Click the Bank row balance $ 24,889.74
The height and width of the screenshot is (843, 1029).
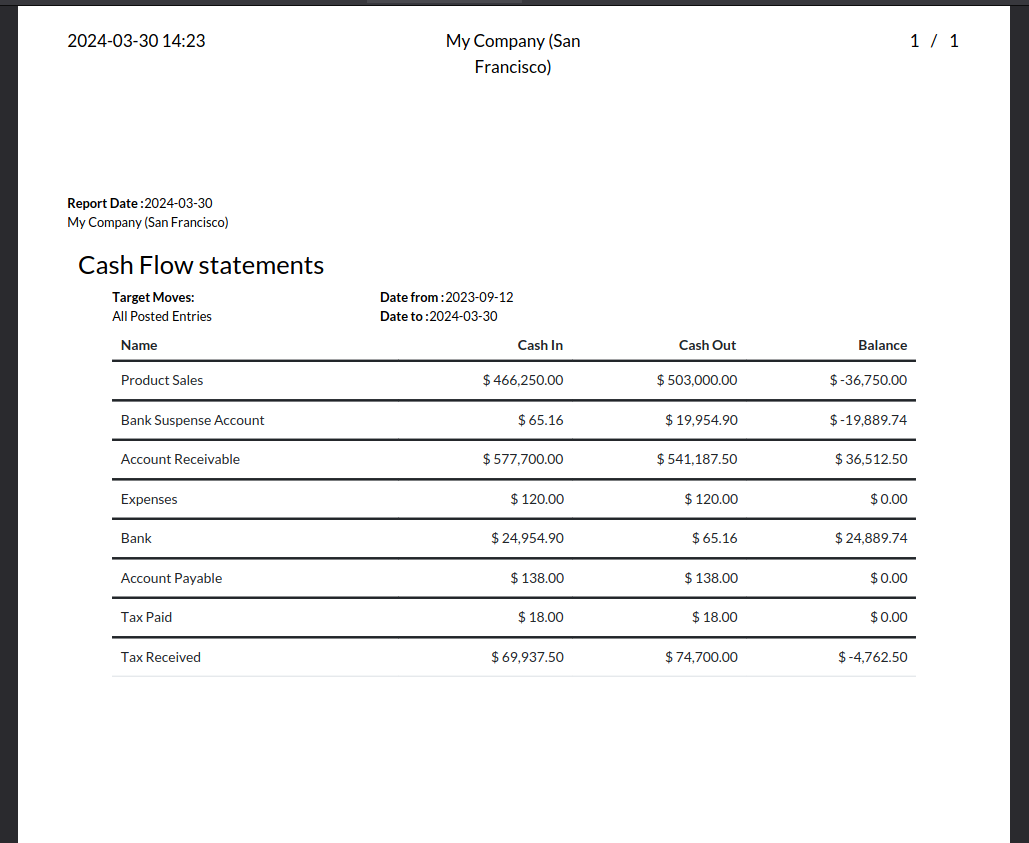(x=871, y=538)
